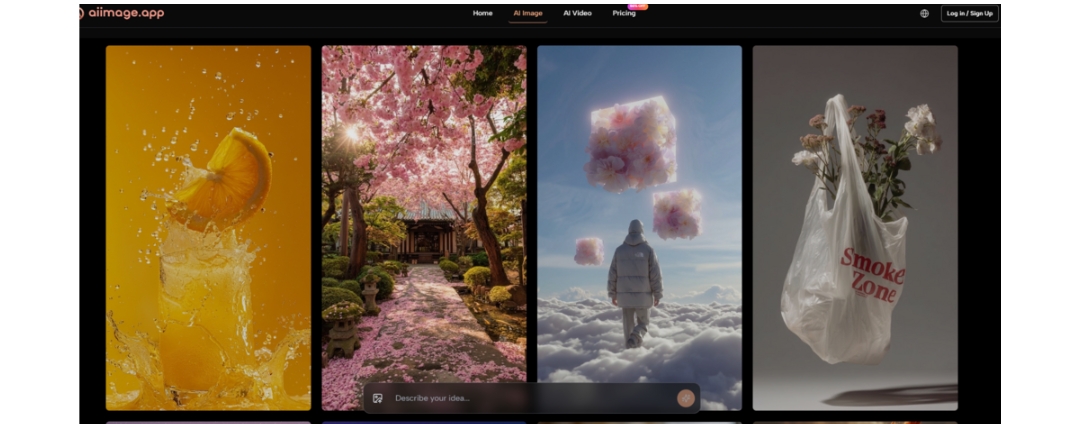Viewport: 1079px width, 424px height.
Task: Open the Home menu item
Action: pos(482,13)
